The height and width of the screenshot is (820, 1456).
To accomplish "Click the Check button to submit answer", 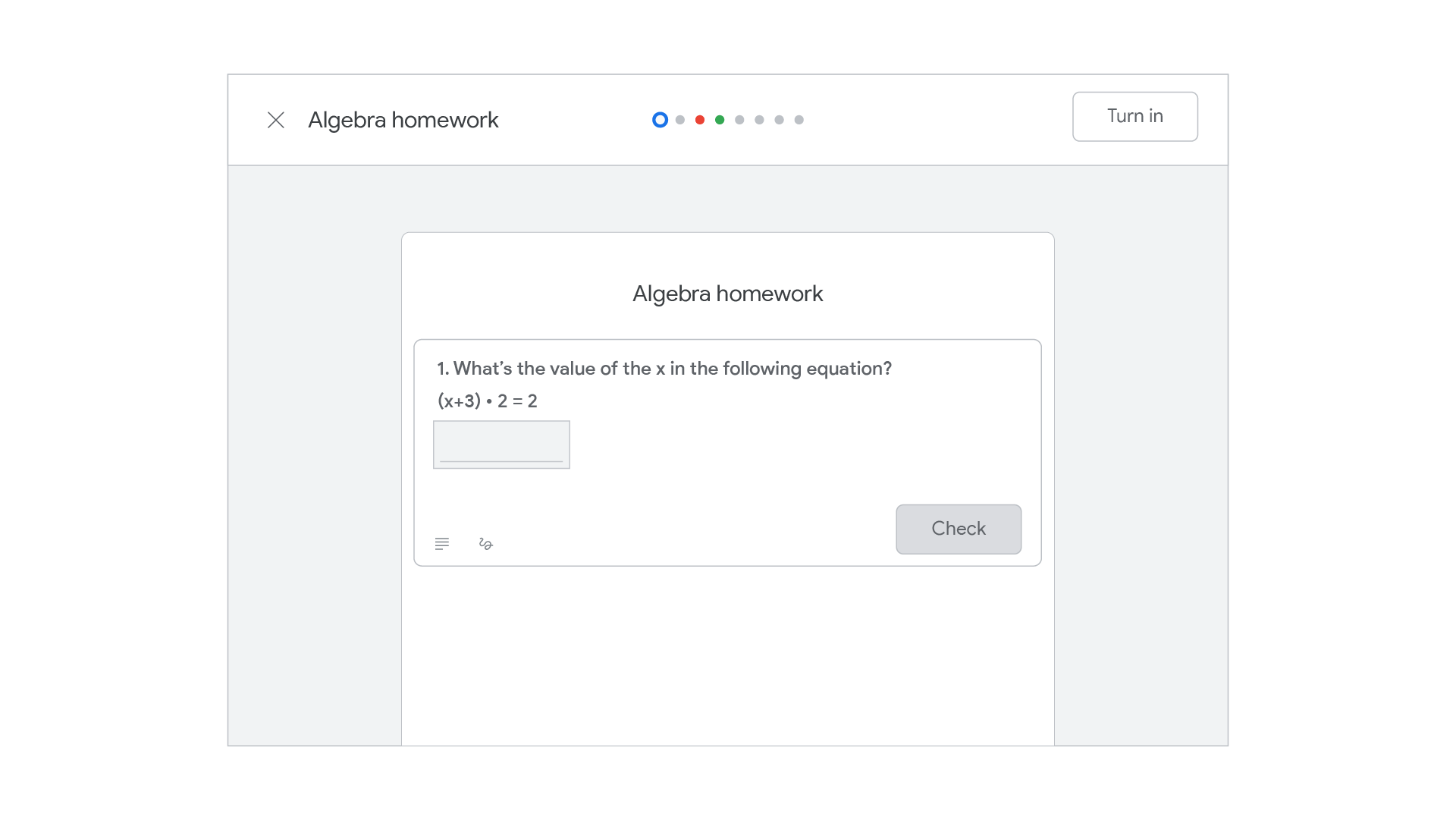I will [x=958, y=528].
